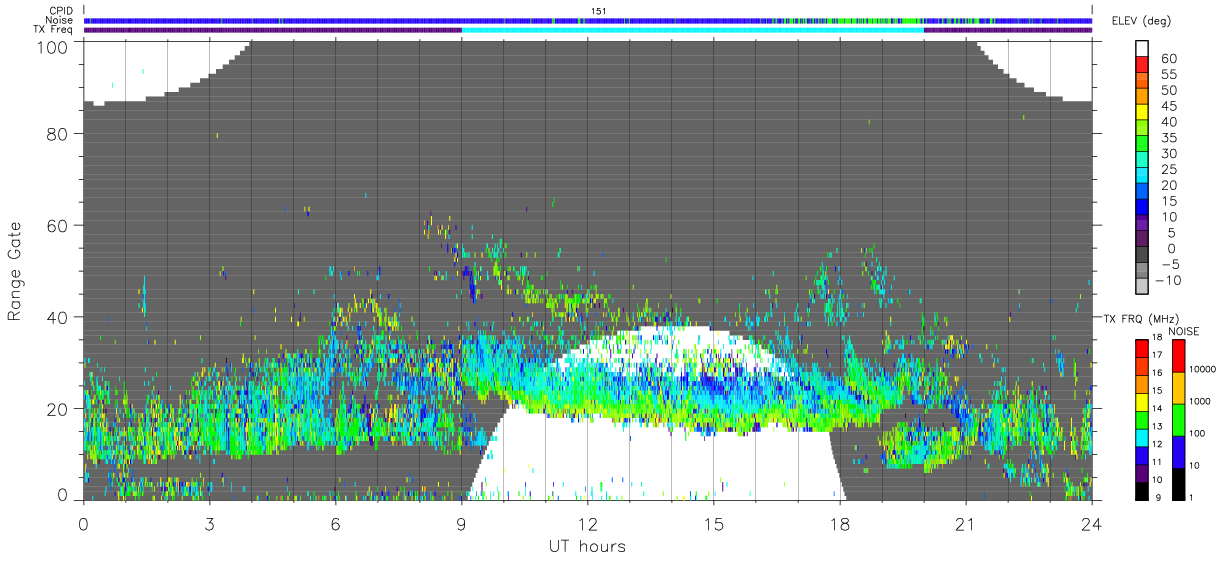Image resolution: width=1228 pixels, height=567 pixels.
Task: Click the 'Noise' row label at the top left
Action: [60, 20]
